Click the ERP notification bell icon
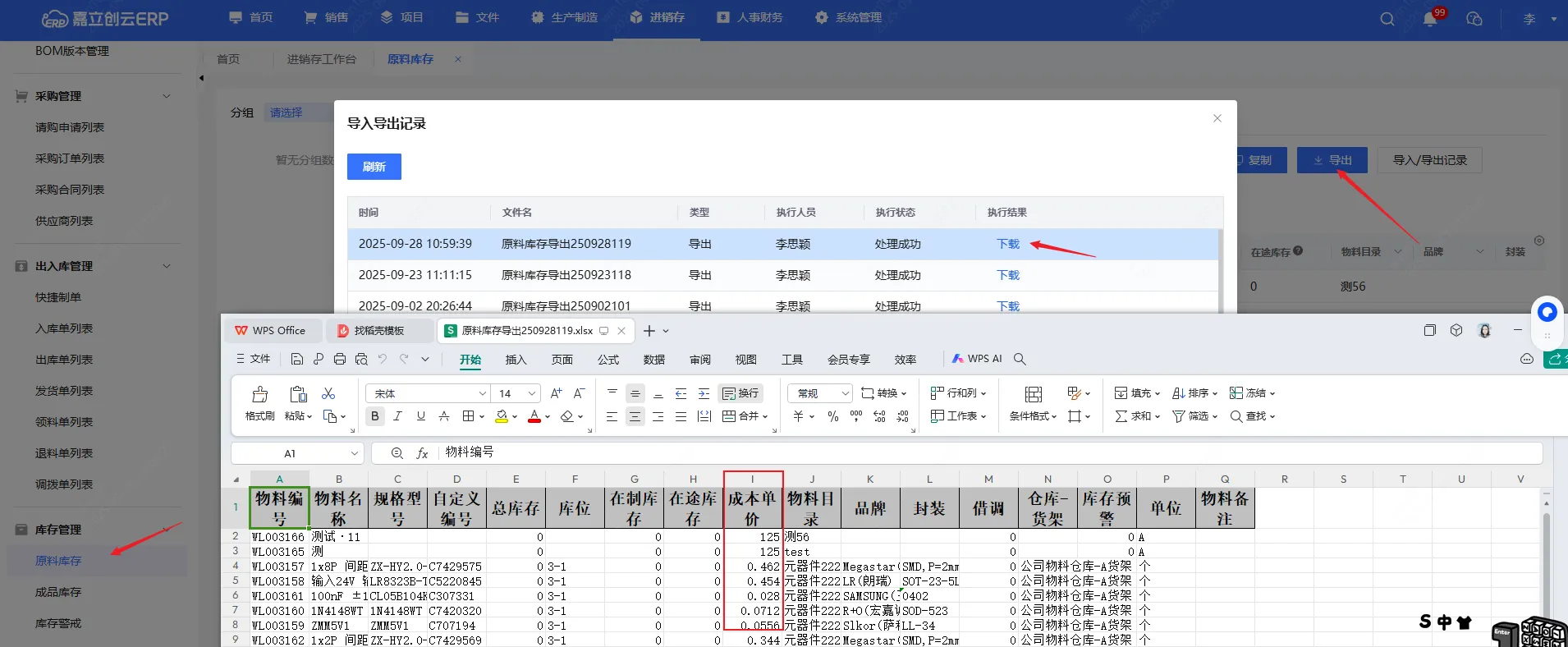This screenshot has height=647, width=1568. coord(1430,19)
